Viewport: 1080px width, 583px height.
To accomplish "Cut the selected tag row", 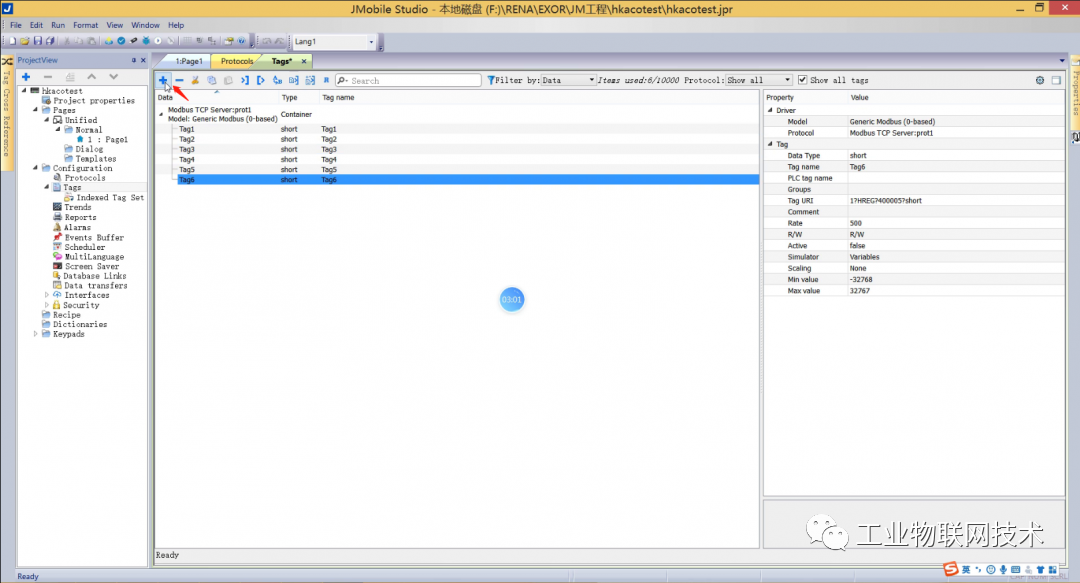I will (x=195, y=80).
